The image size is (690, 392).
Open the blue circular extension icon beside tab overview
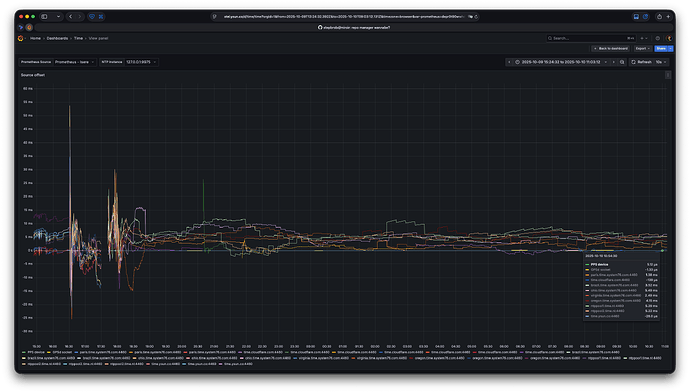646,17
